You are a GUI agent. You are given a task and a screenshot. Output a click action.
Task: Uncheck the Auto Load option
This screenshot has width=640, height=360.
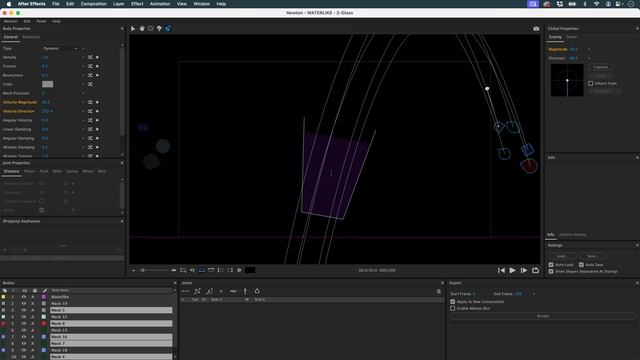(x=551, y=265)
